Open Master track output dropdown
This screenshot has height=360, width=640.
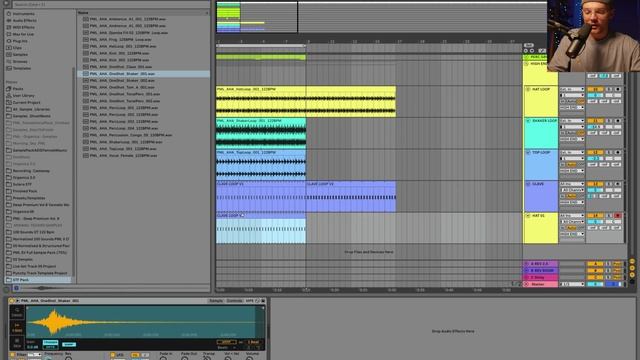point(572,284)
